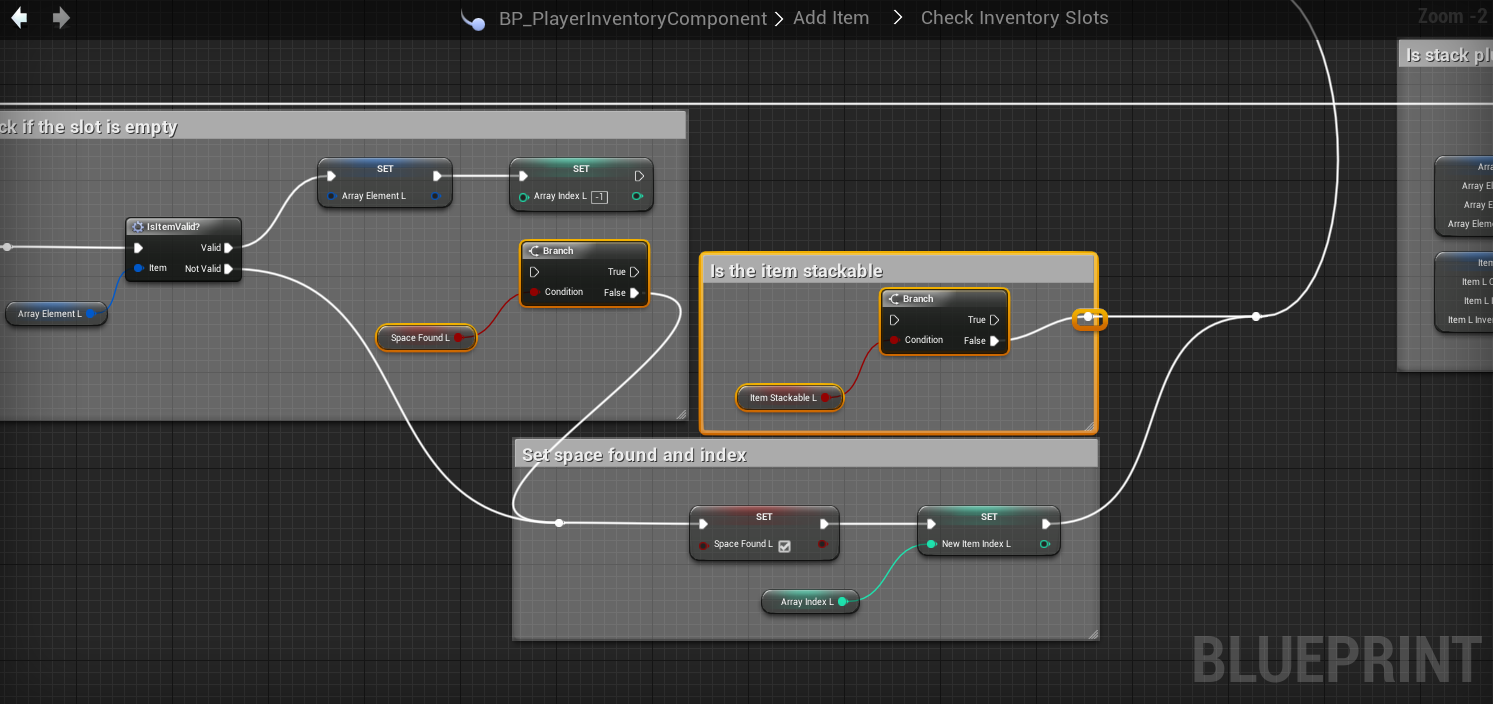This screenshot has height=704, width=1493.
Task: Click the gear icon on IsItemValid? node
Action: [138, 227]
